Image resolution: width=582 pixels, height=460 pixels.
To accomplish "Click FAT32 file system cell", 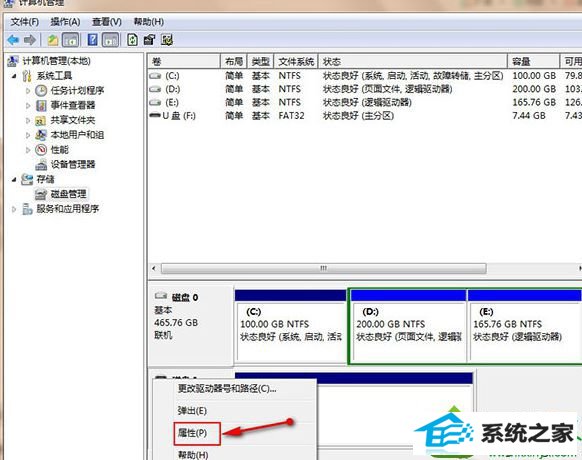I will [292, 115].
